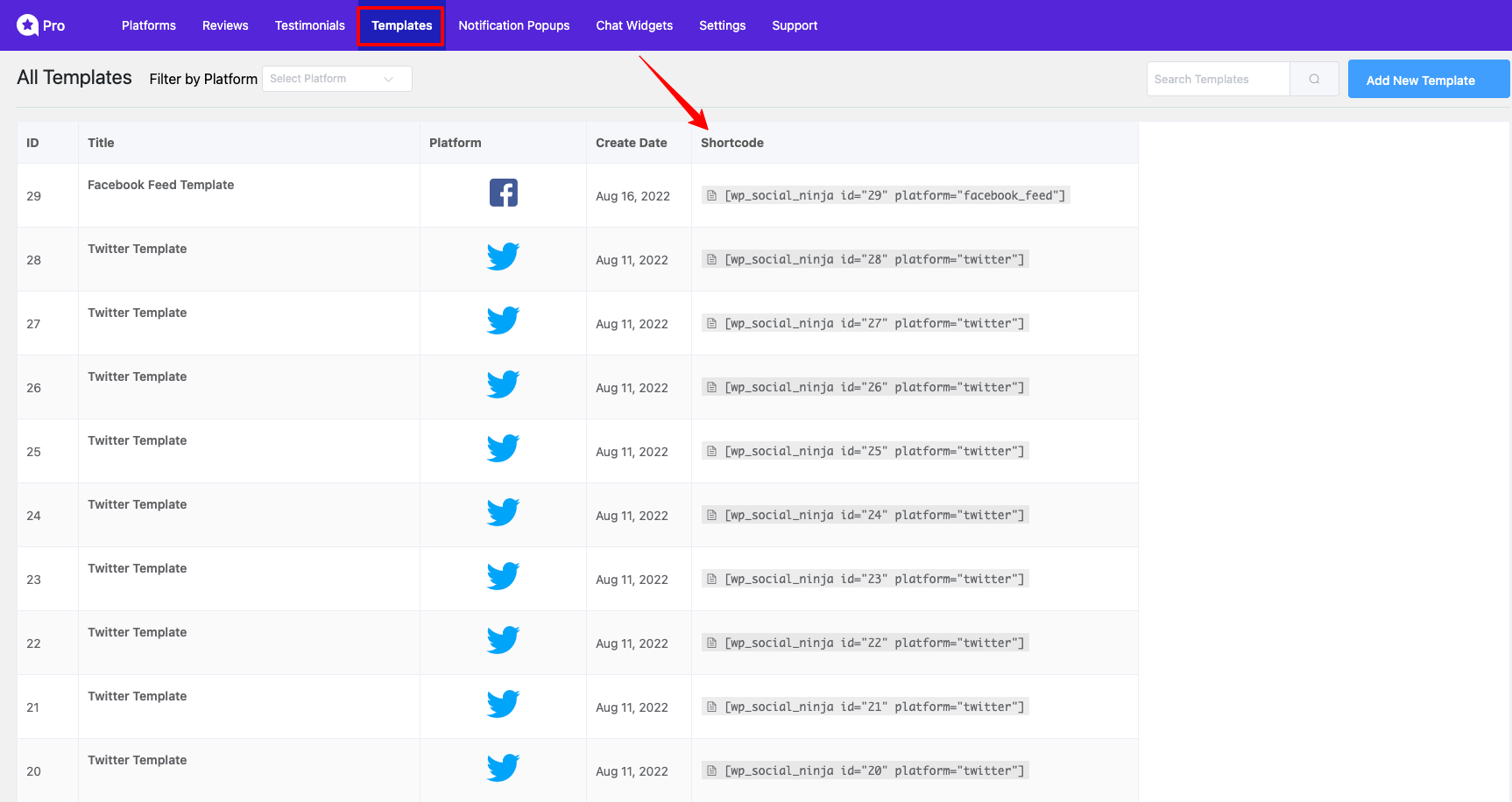Select shortcode text for template id 26
The image size is (1512, 802).
tap(873, 387)
